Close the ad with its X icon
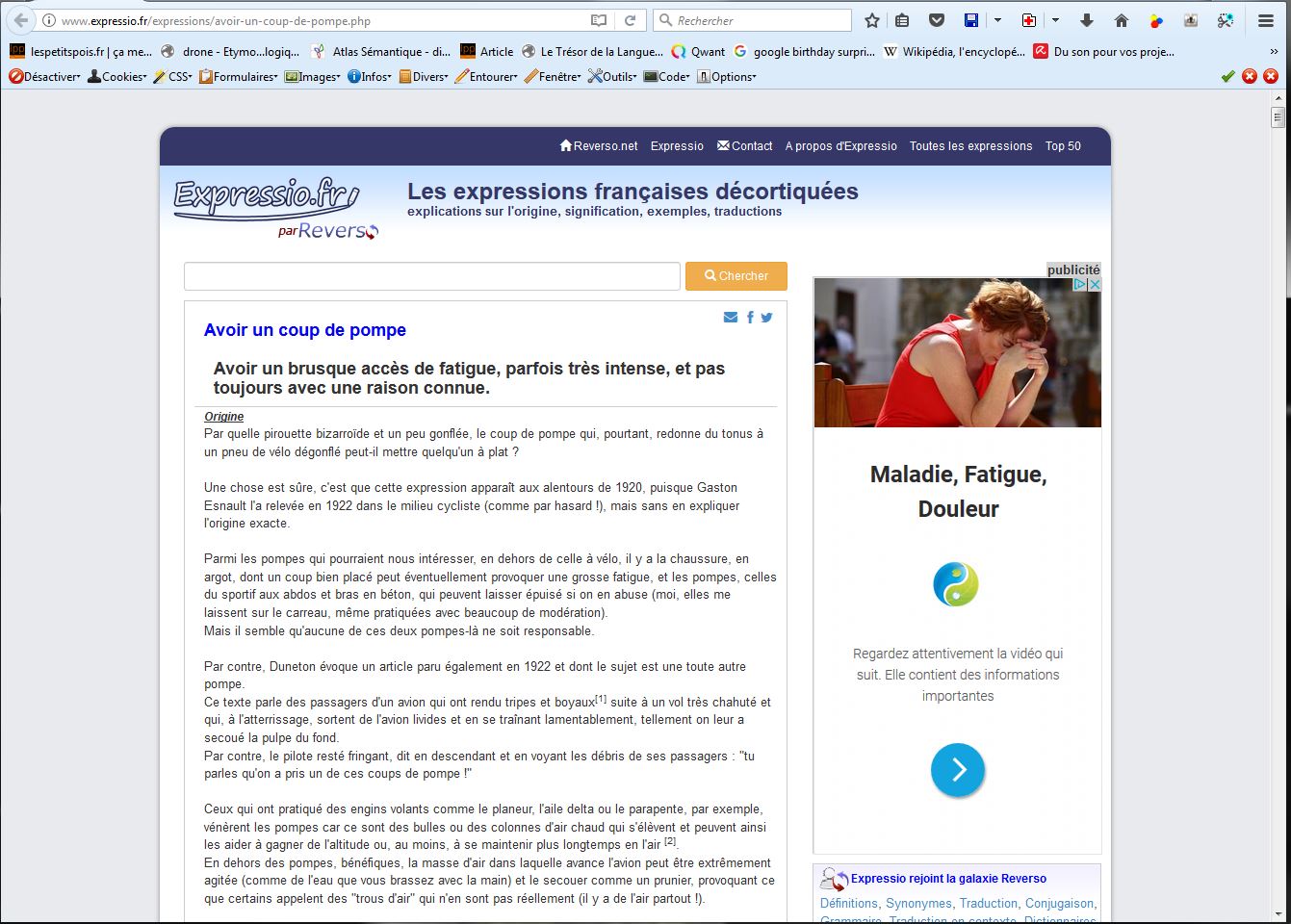This screenshot has height=924, width=1291. coord(1094,285)
